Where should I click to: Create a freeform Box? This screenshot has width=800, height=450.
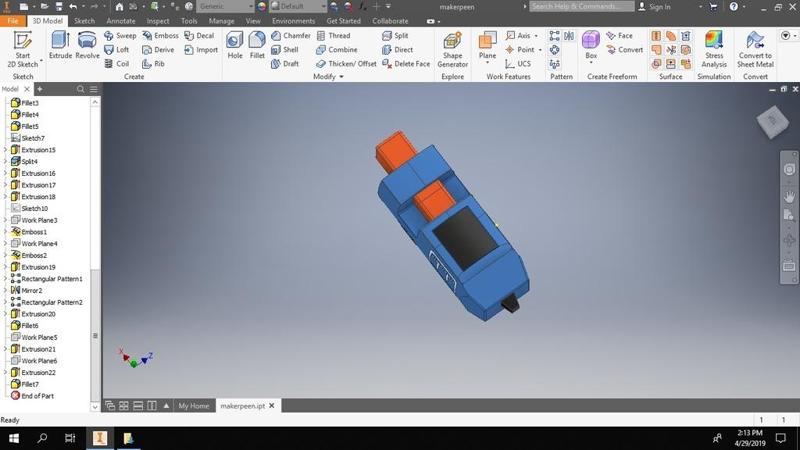tap(591, 45)
